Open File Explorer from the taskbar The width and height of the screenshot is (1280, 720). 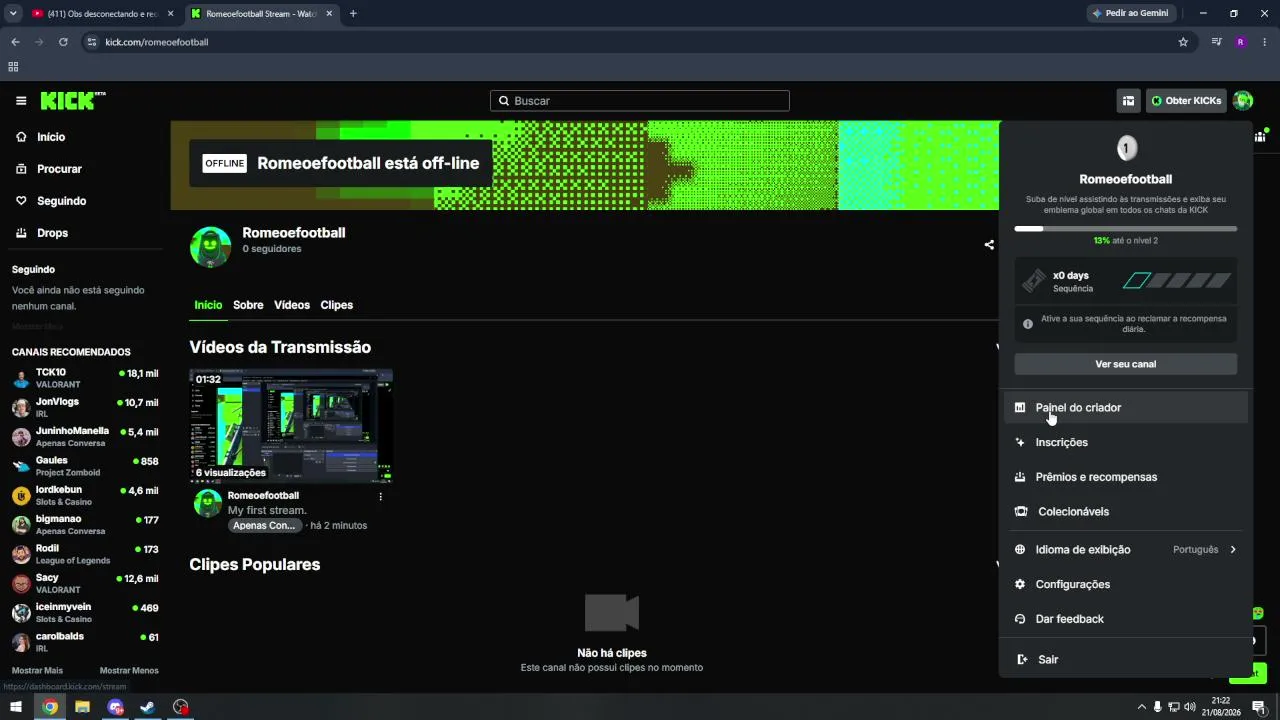coord(82,707)
